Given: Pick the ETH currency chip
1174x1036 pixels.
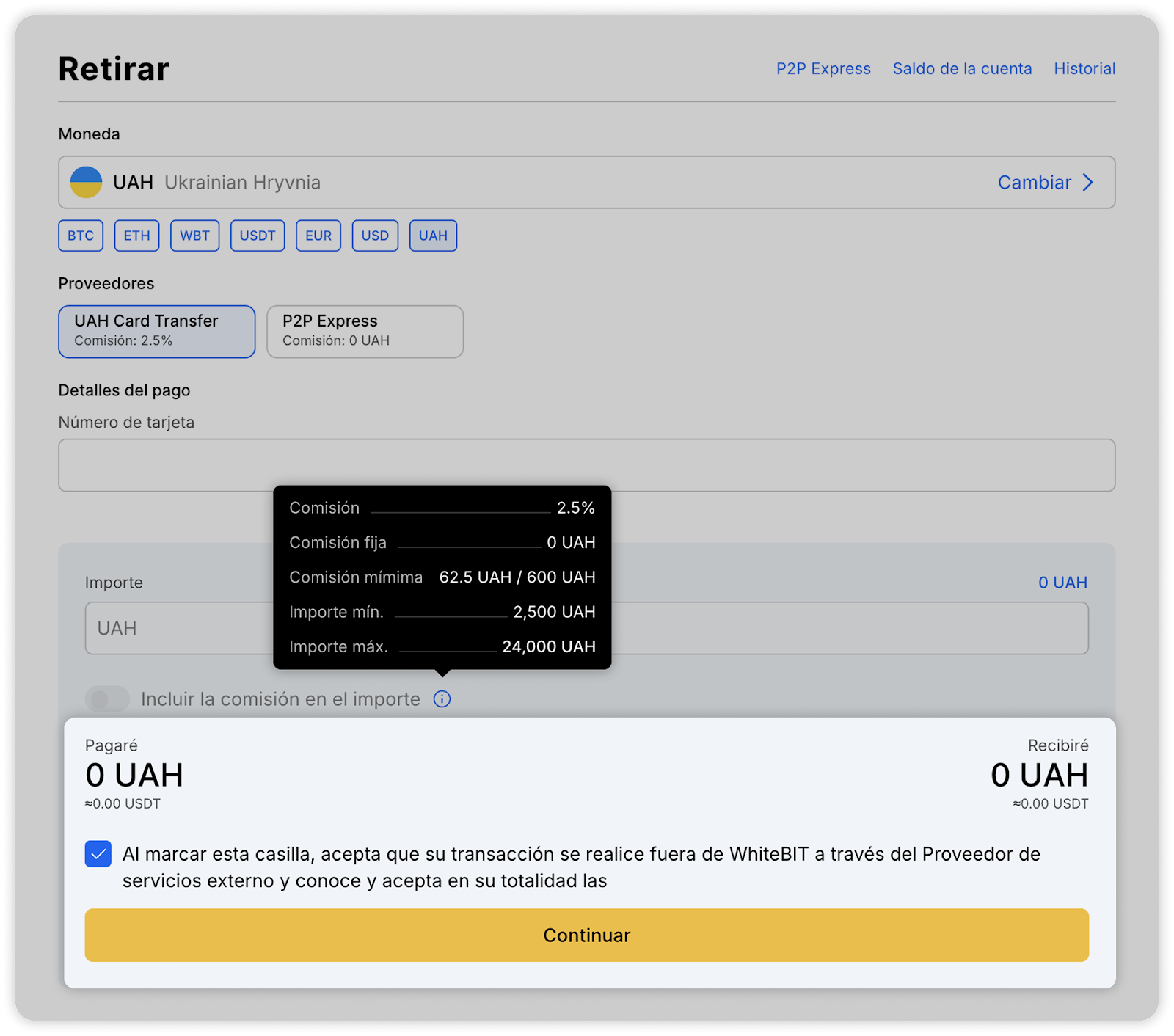Looking at the screenshot, I should [136, 236].
